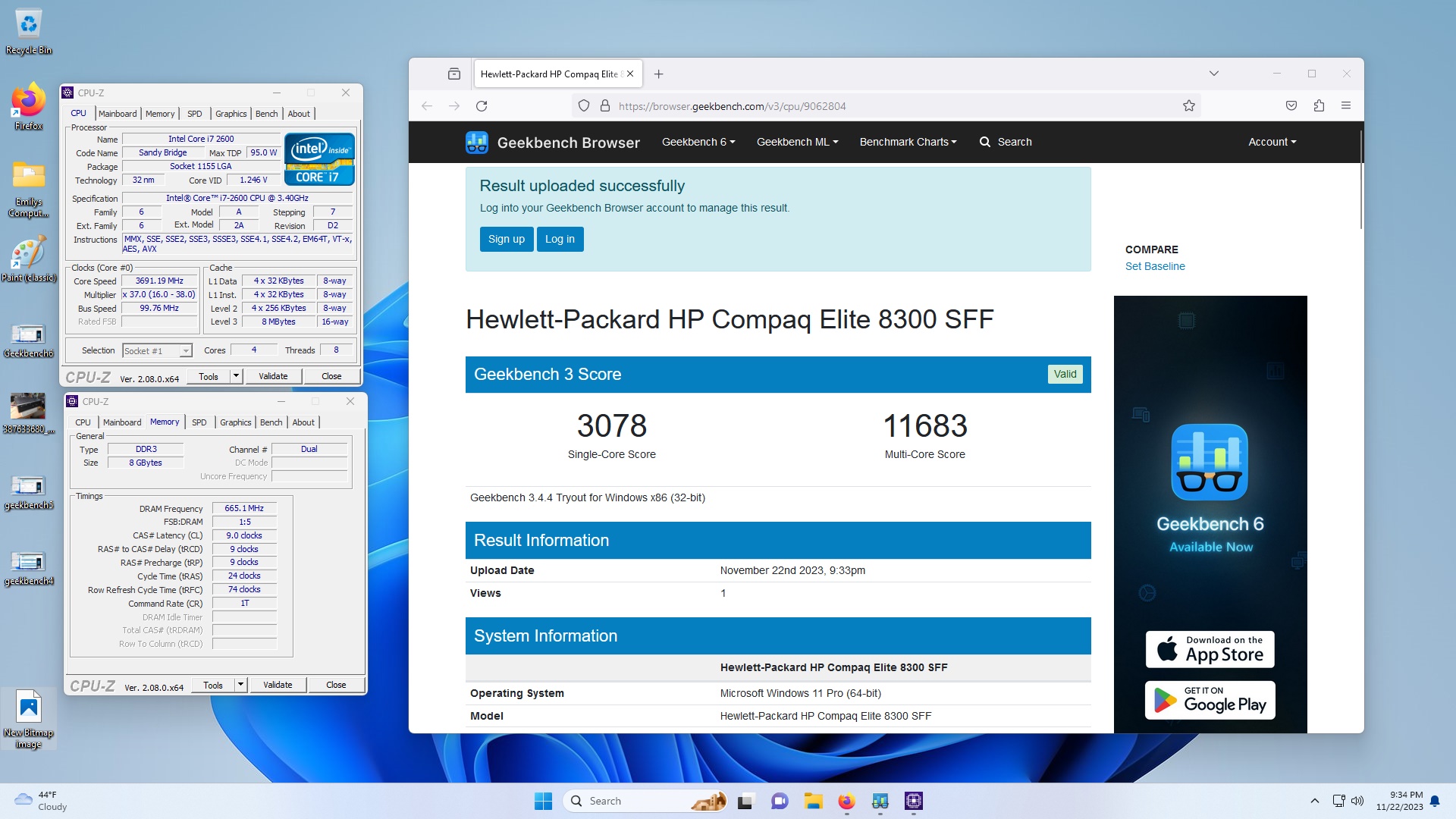Click the Geekbench Search nav link
Image resolution: width=1456 pixels, height=819 pixels.
[x=1006, y=142]
